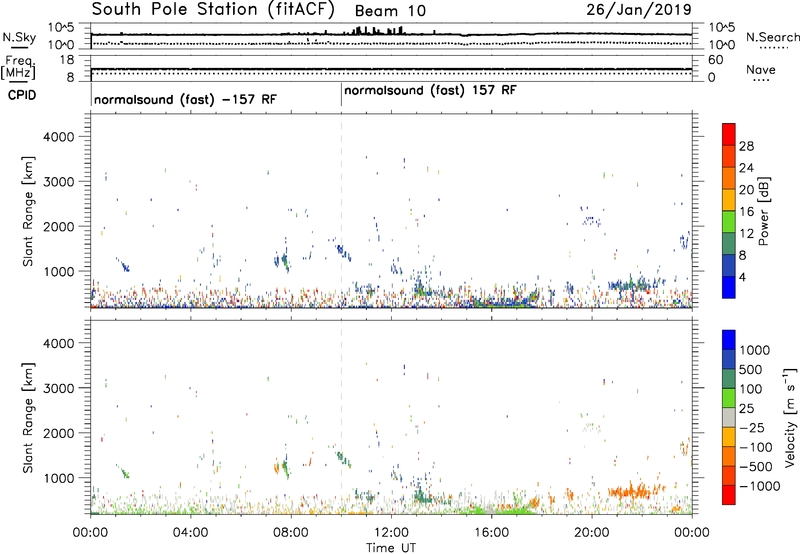The width and height of the screenshot is (800, 554).
Task: Click the gray -25 to 25 velocity swatch
Action: click(729, 417)
